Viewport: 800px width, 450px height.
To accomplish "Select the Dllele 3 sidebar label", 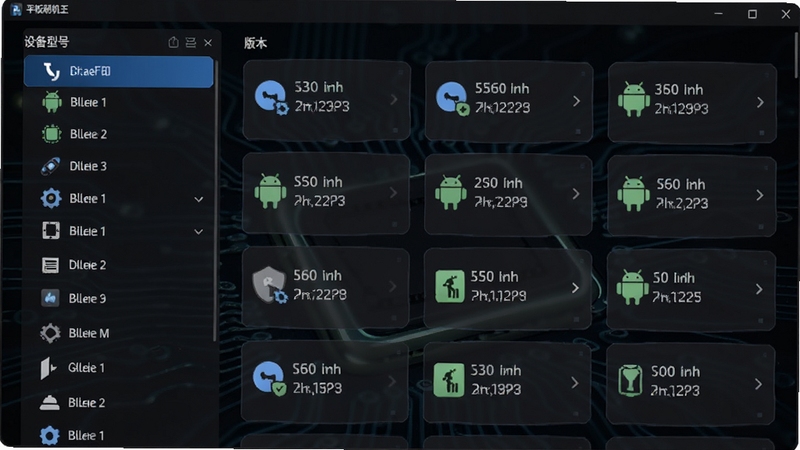I will [x=88, y=166].
